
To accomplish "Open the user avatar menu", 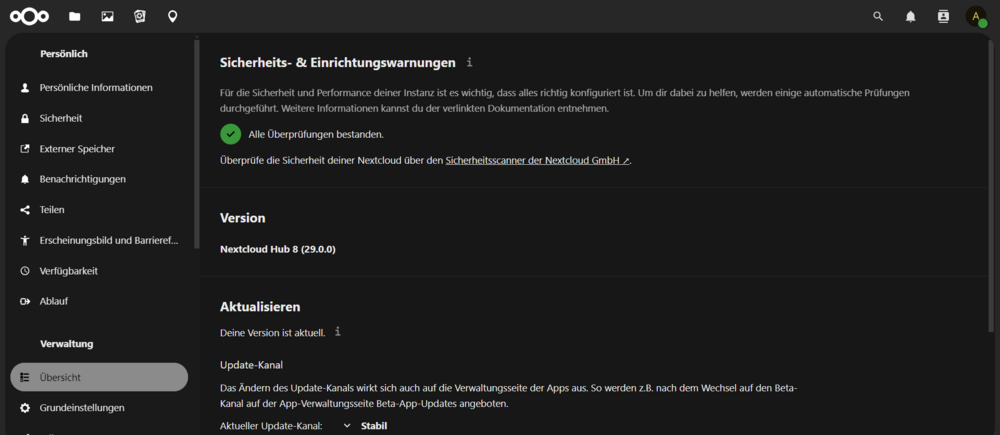I will (976, 17).
